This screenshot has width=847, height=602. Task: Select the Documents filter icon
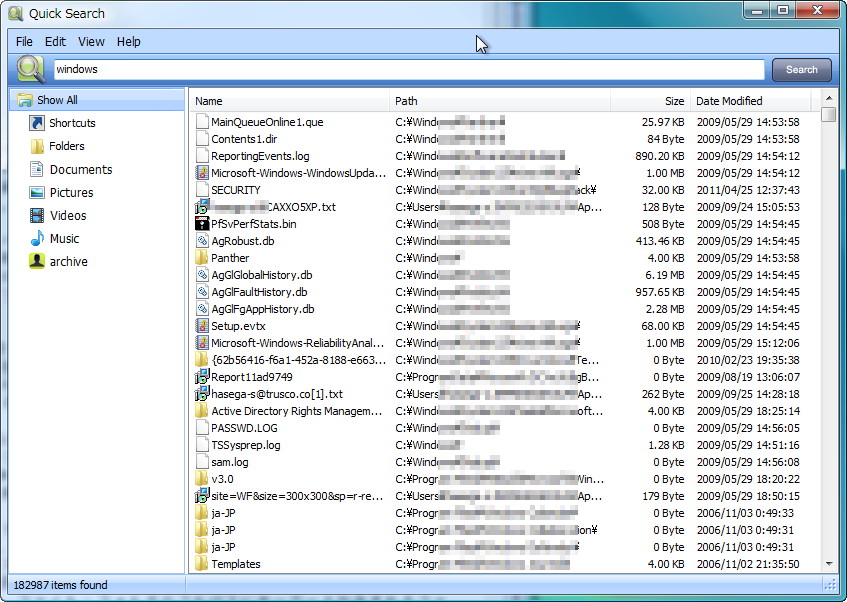pos(37,169)
